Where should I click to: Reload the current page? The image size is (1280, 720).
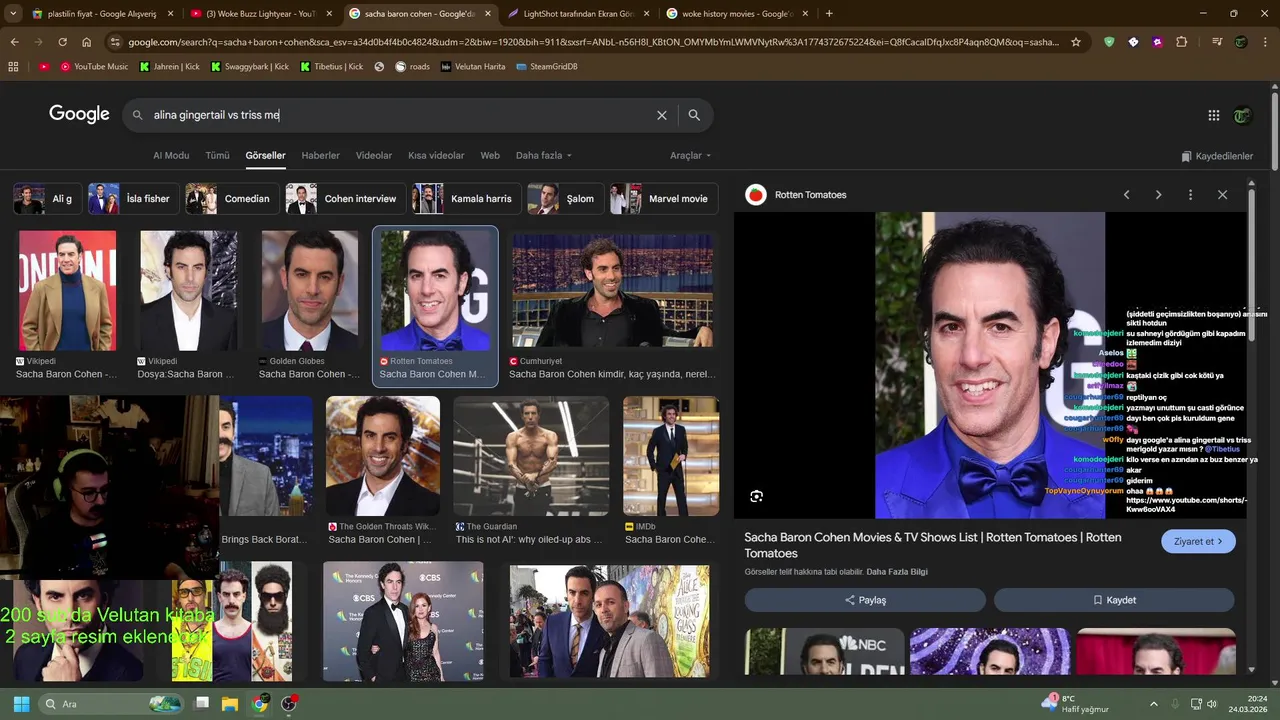(x=62, y=42)
